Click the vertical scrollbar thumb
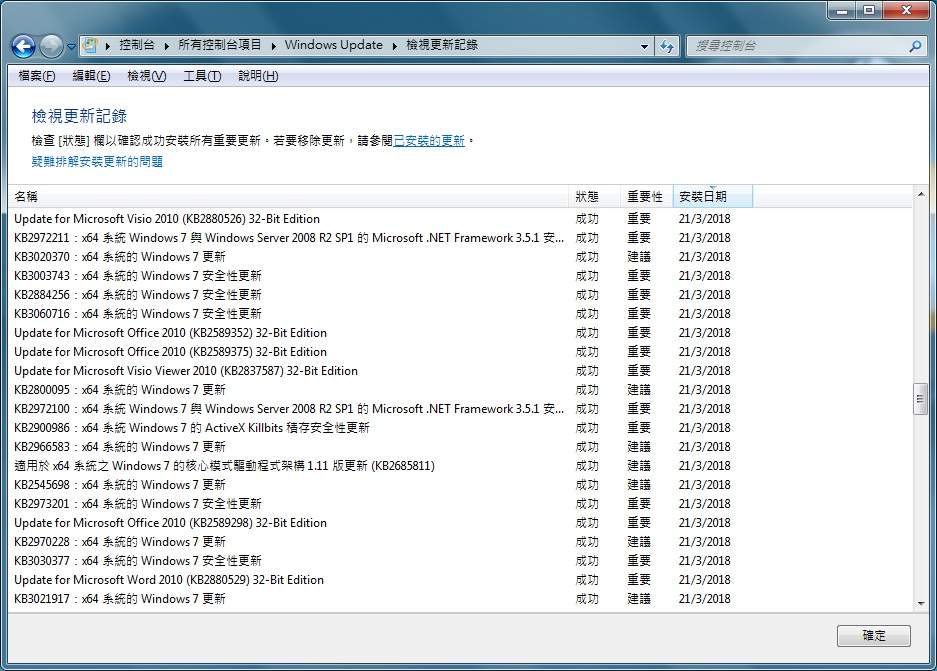This screenshot has width=937, height=671. coord(921,399)
